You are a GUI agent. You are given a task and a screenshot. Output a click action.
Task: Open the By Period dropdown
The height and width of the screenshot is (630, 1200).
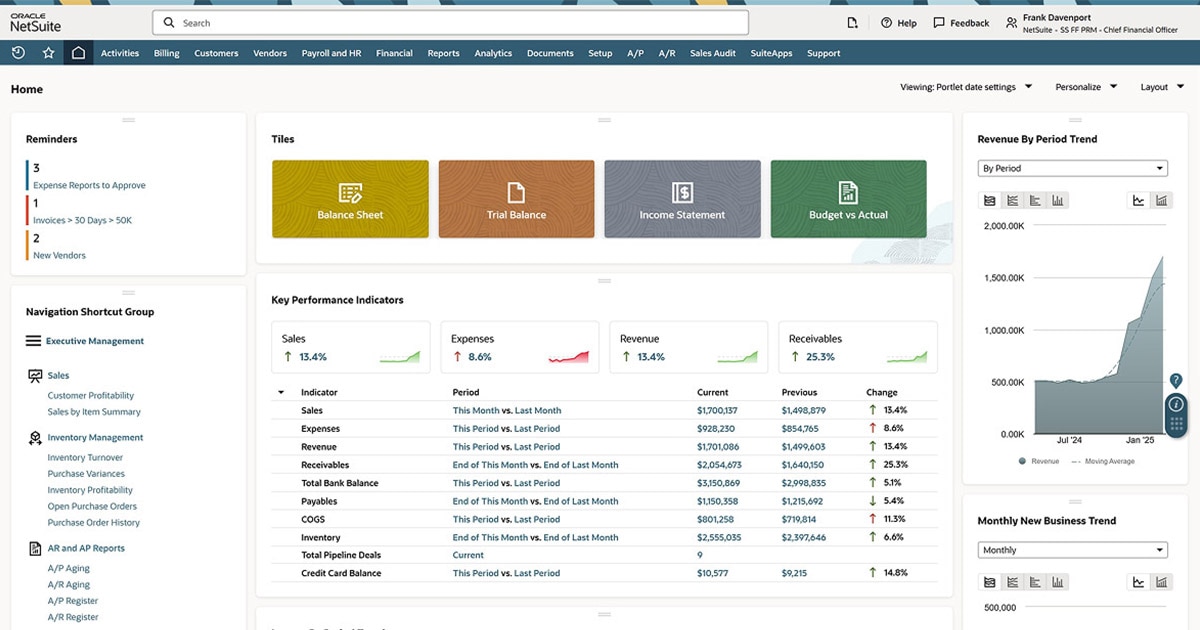[1073, 168]
